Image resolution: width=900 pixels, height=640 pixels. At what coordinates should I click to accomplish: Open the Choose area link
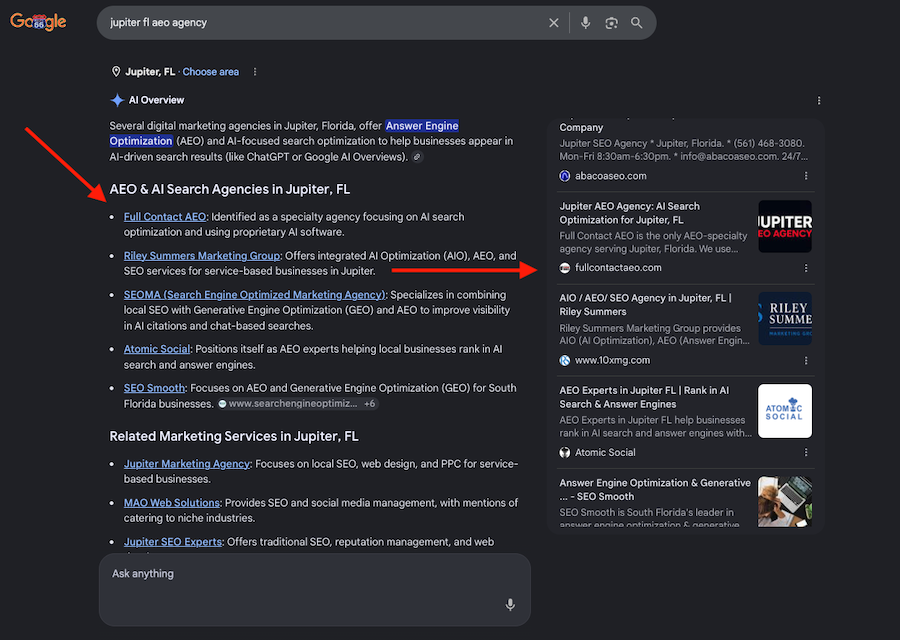(x=211, y=72)
